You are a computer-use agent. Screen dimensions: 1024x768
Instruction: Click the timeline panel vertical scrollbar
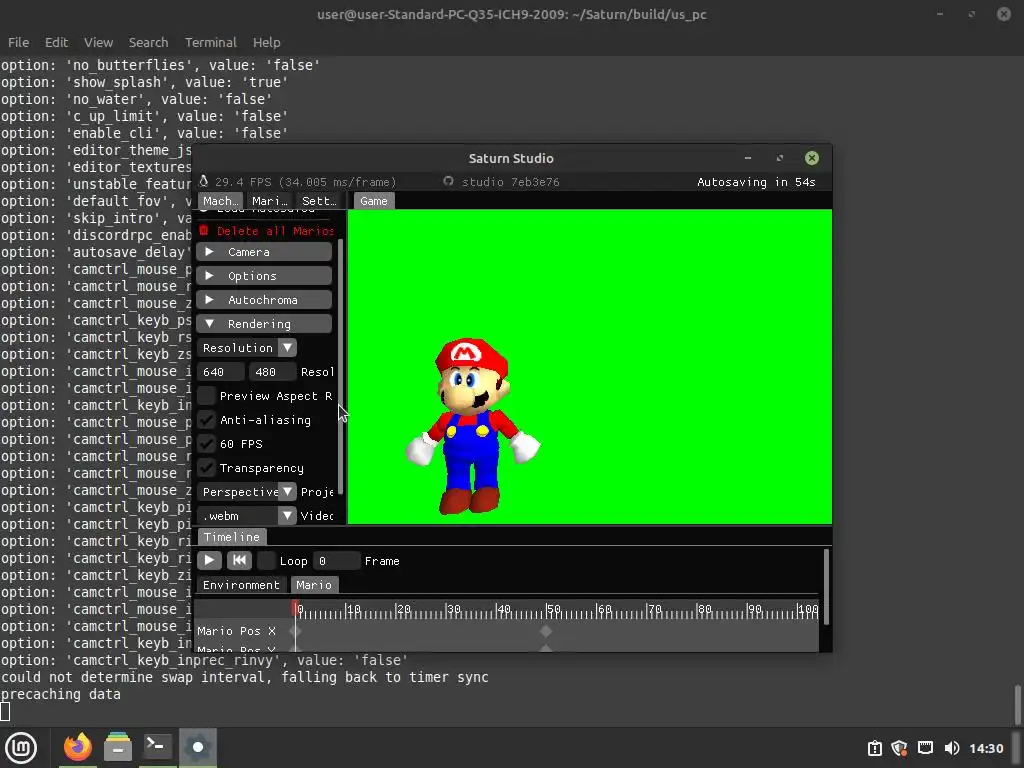(x=826, y=586)
